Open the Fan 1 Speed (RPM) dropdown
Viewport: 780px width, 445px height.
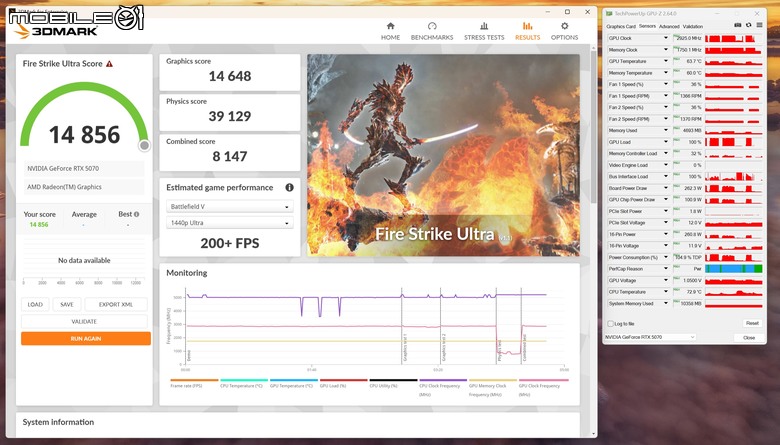pyautogui.click(x=666, y=96)
